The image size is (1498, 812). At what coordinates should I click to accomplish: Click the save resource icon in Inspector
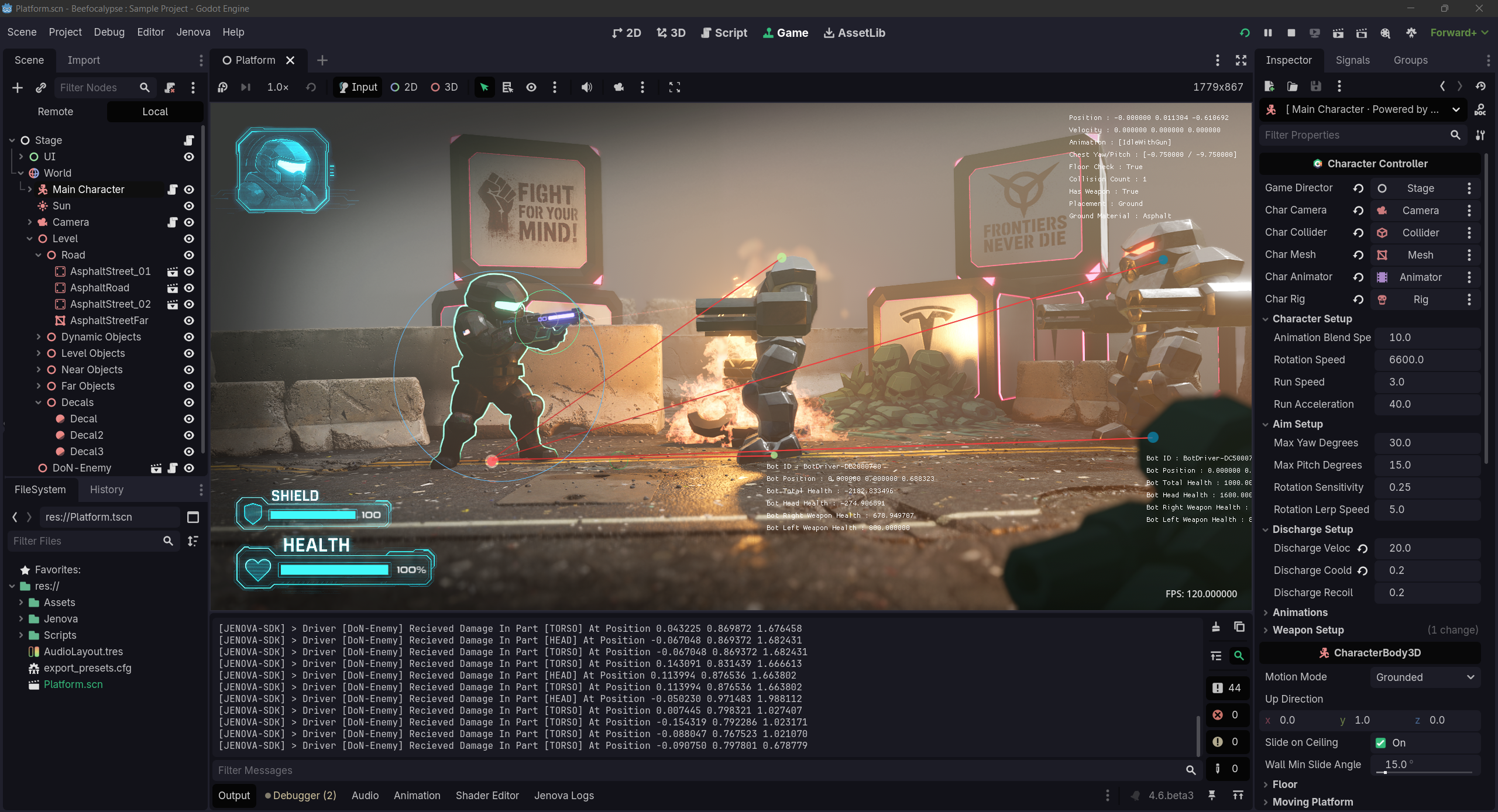pos(1315,87)
